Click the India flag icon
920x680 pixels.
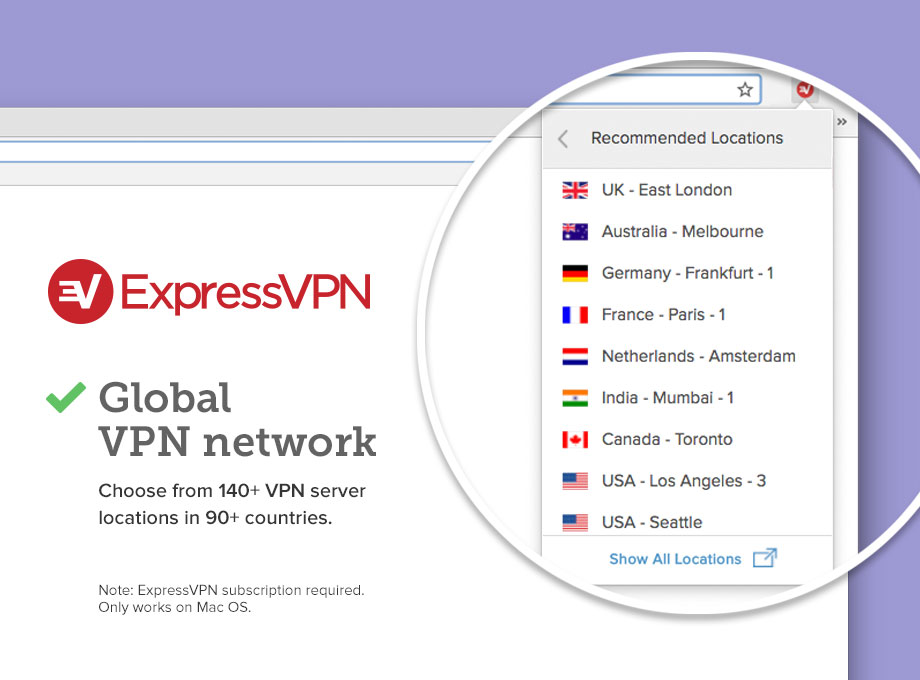[x=575, y=398]
